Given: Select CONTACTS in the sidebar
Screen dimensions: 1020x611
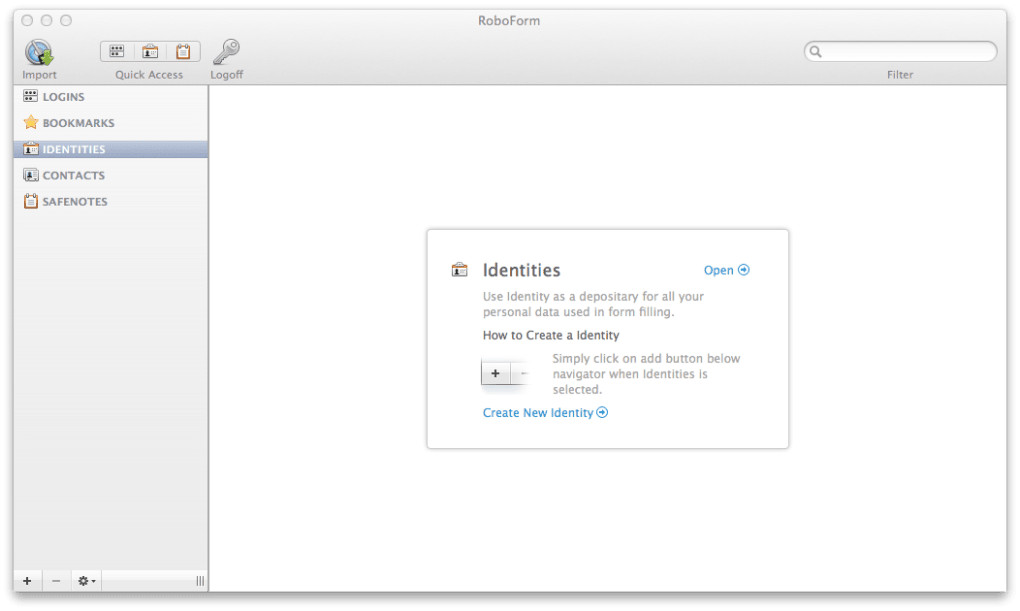Looking at the screenshot, I should 111,175.
